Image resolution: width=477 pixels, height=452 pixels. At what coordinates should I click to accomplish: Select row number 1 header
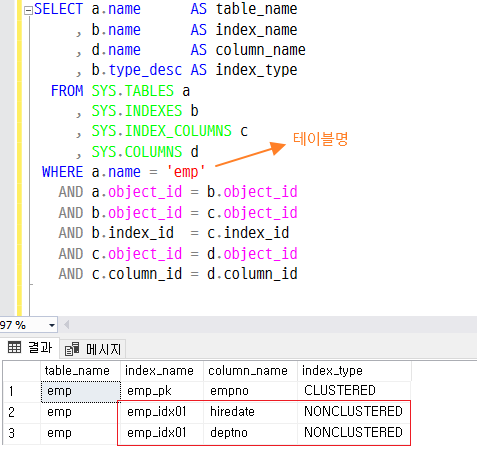click(22, 391)
